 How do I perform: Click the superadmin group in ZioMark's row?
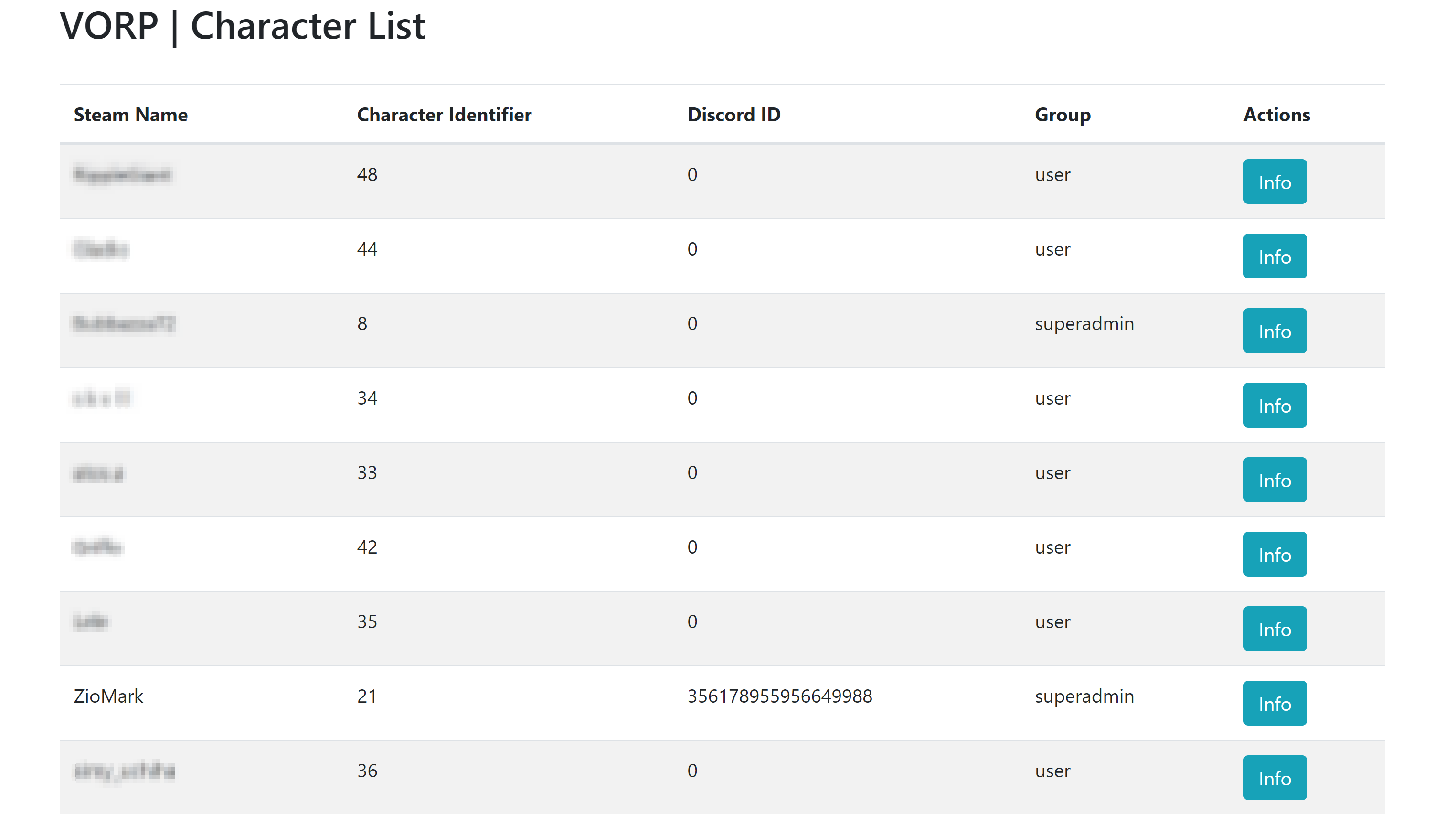tap(1084, 696)
